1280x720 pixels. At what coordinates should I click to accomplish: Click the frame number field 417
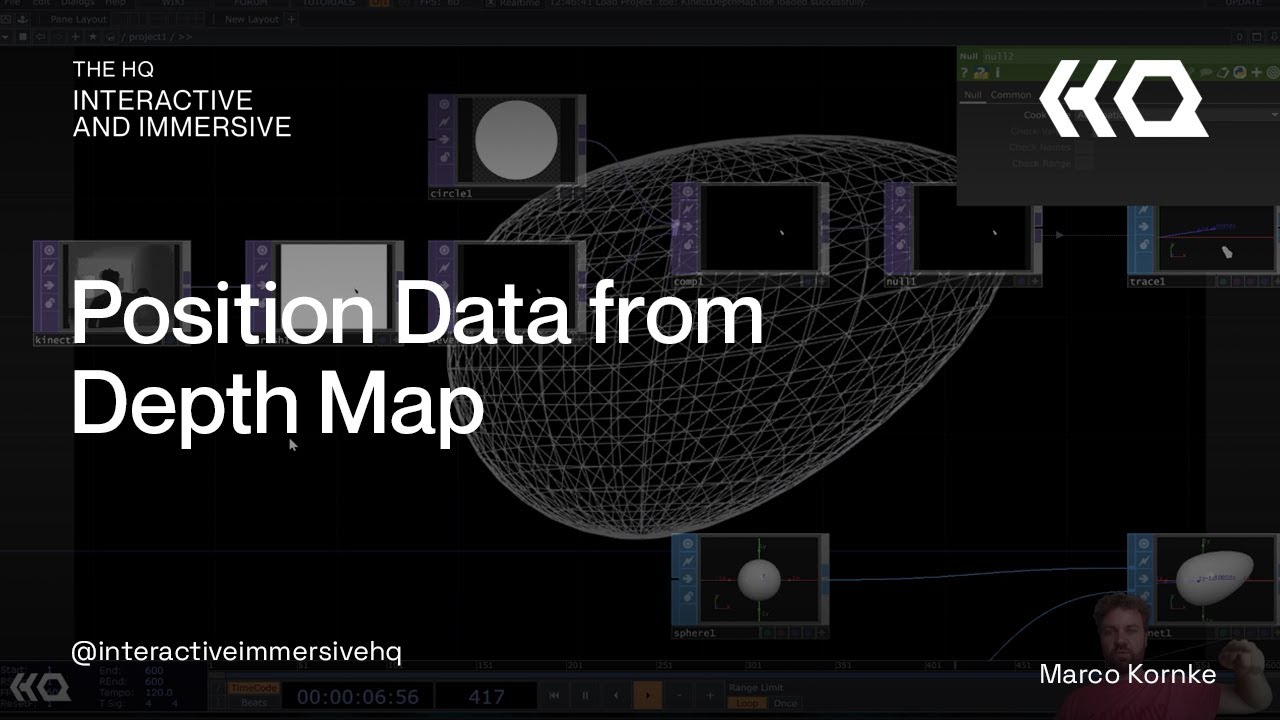click(486, 696)
